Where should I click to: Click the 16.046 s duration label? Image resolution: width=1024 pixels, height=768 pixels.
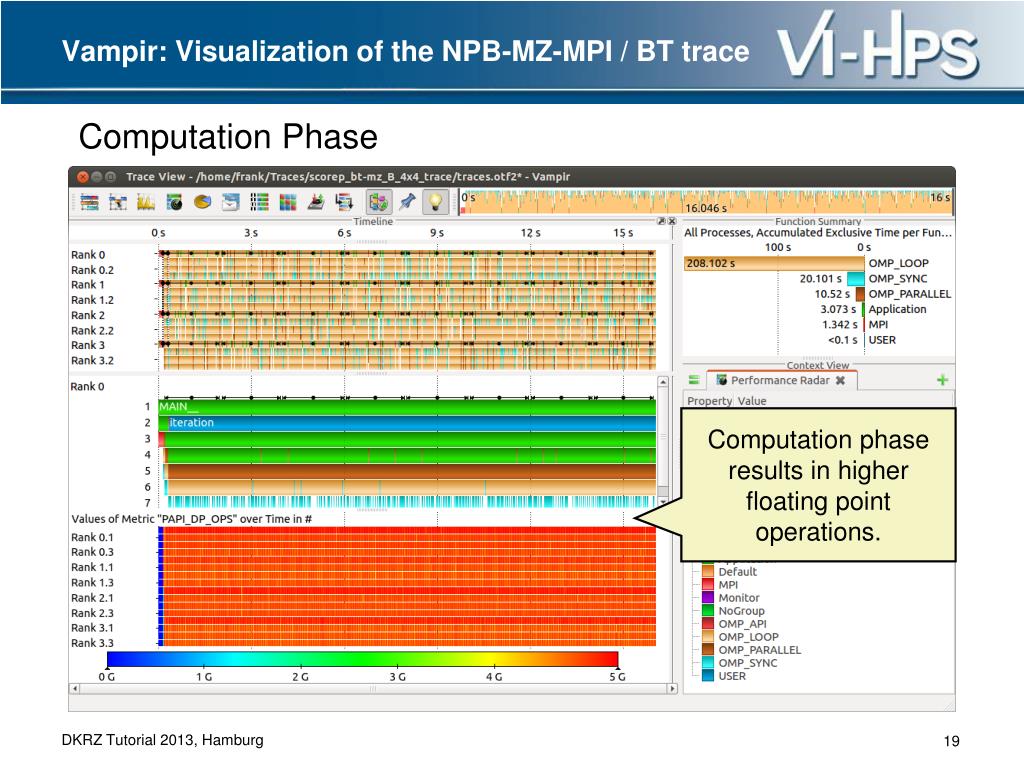click(705, 208)
